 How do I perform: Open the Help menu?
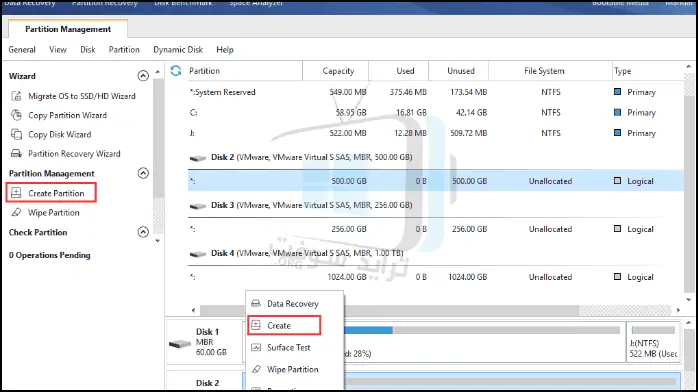pos(225,49)
